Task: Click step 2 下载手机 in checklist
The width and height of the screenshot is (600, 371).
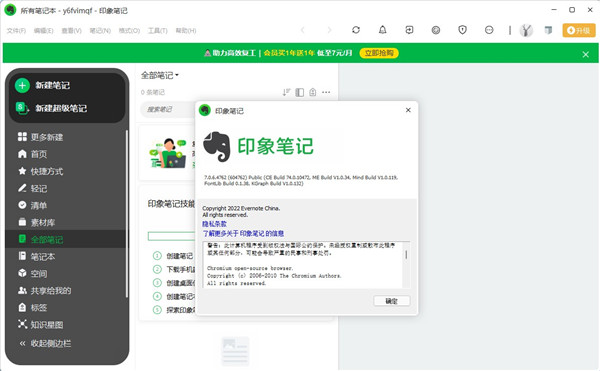Action: click(174, 269)
